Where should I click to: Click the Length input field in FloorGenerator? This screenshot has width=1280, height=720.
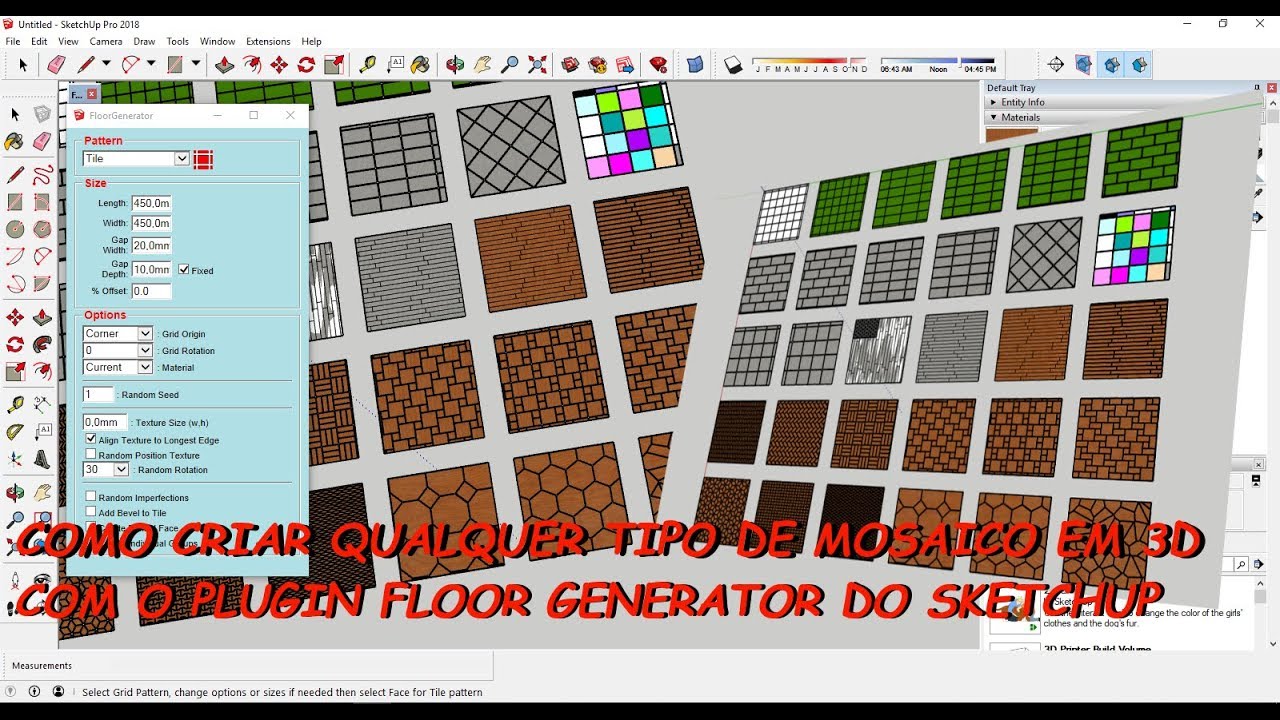coord(151,203)
